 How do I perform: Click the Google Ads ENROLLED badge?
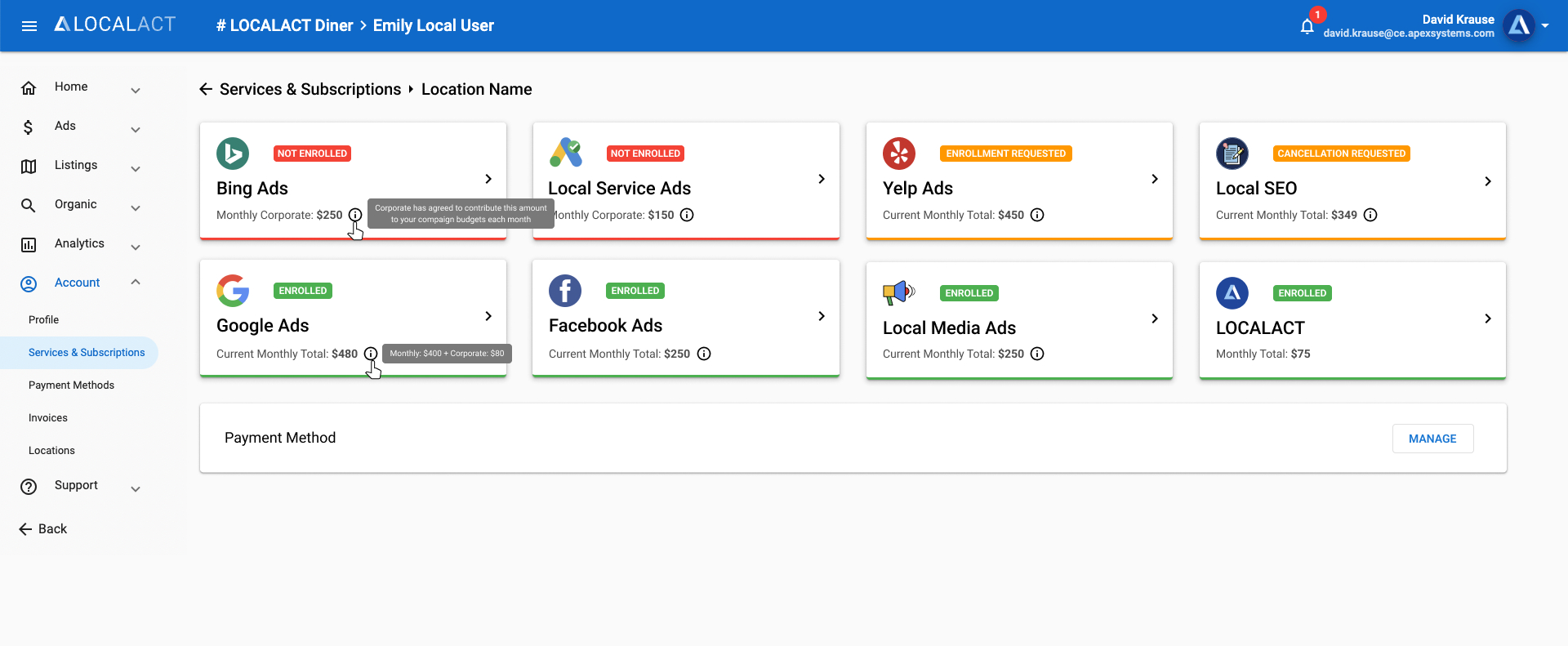[x=303, y=291]
